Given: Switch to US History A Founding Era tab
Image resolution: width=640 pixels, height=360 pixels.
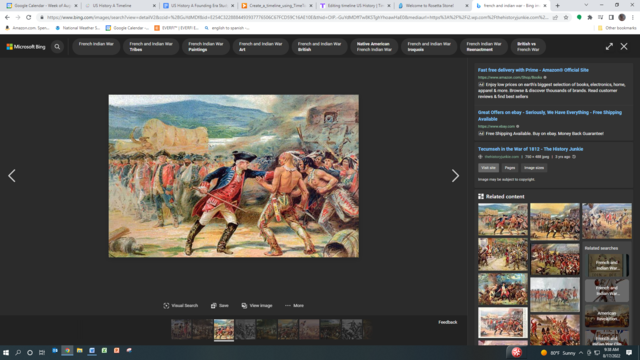Looking at the screenshot, I should (199, 6).
